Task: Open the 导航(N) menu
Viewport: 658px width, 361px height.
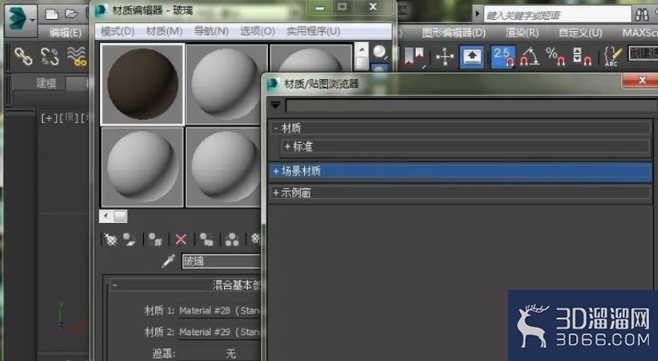Action: click(x=211, y=31)
